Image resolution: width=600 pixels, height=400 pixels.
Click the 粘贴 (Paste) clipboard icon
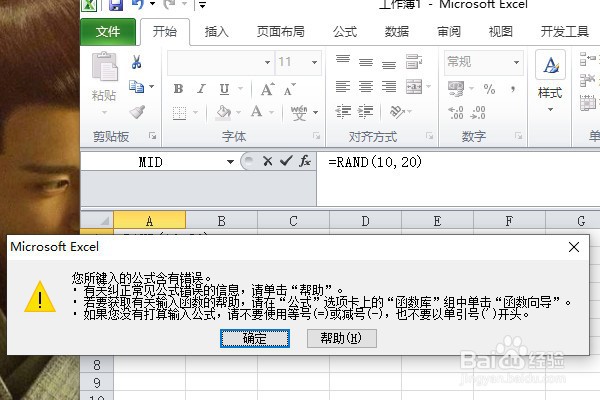click(x=104, y=67)
